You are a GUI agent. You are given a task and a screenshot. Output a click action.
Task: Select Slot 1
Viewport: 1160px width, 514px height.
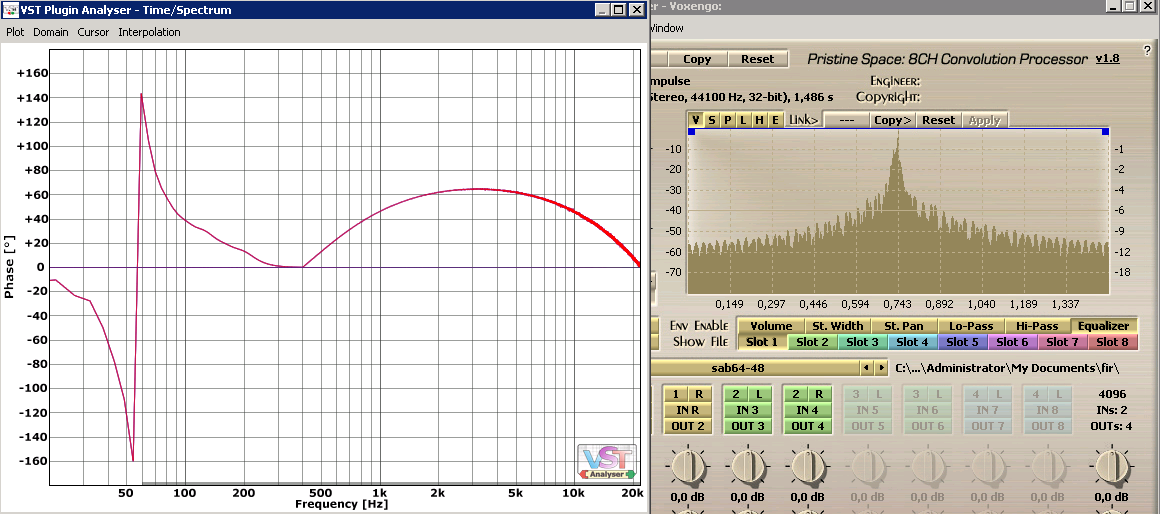tap(762, 342)
